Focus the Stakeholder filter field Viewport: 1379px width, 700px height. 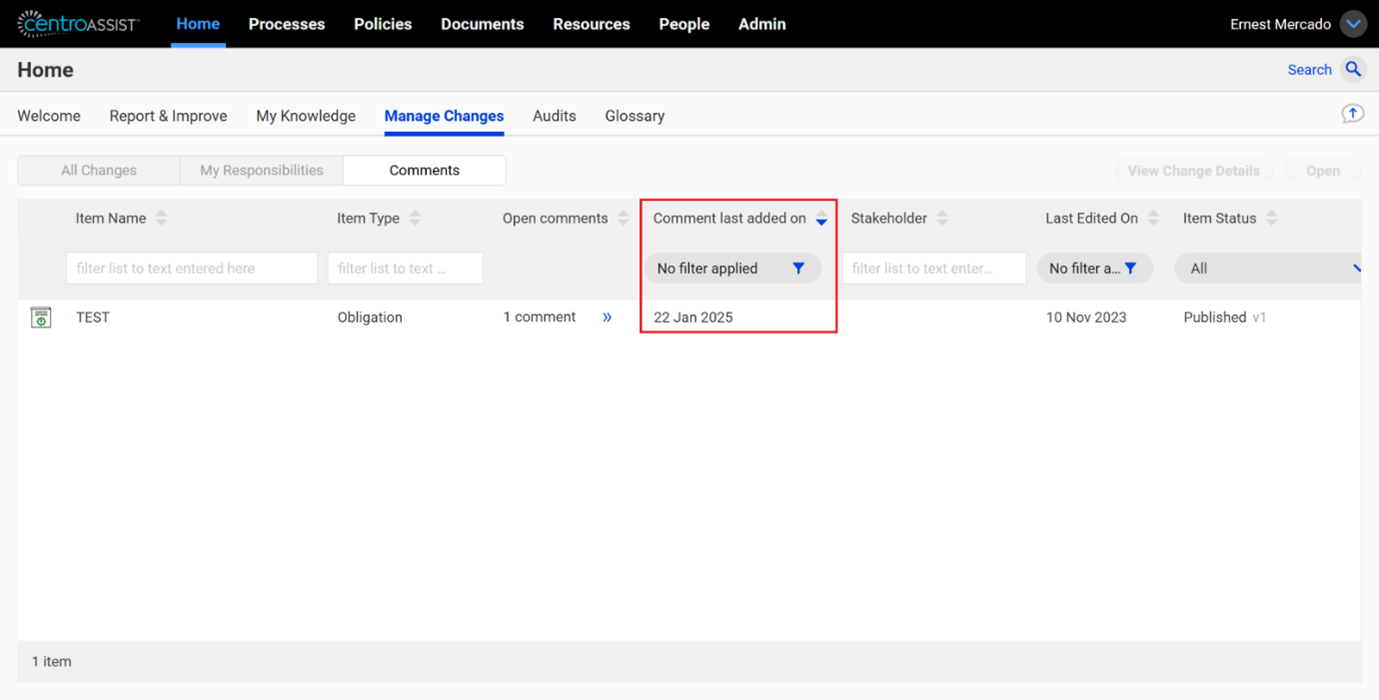point(934,268)
